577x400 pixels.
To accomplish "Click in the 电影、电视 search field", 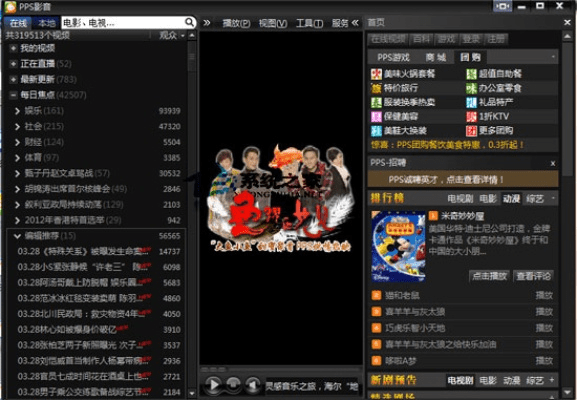I will tap(123, 23).
